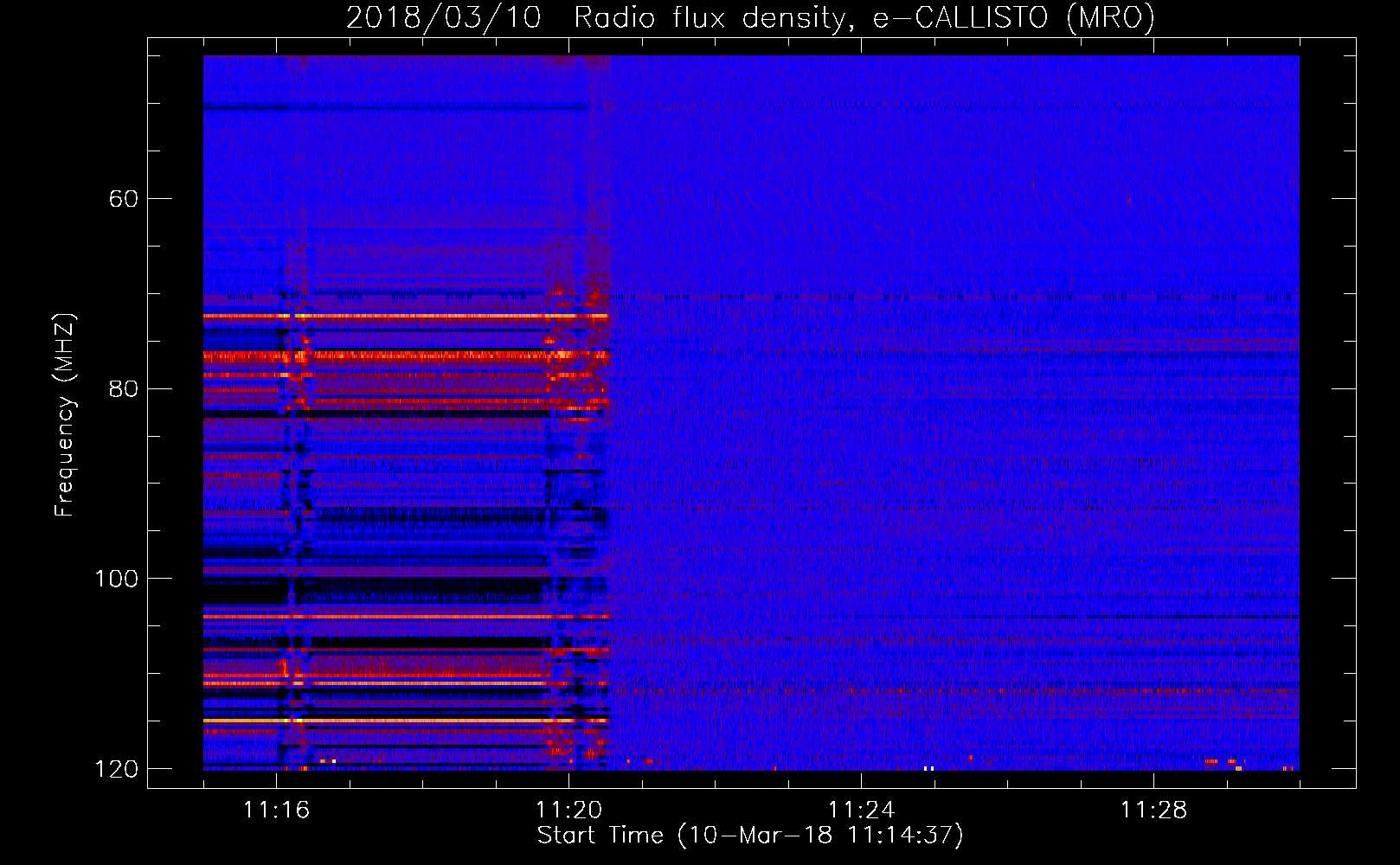Click the "120" frequency tick label

117,769
